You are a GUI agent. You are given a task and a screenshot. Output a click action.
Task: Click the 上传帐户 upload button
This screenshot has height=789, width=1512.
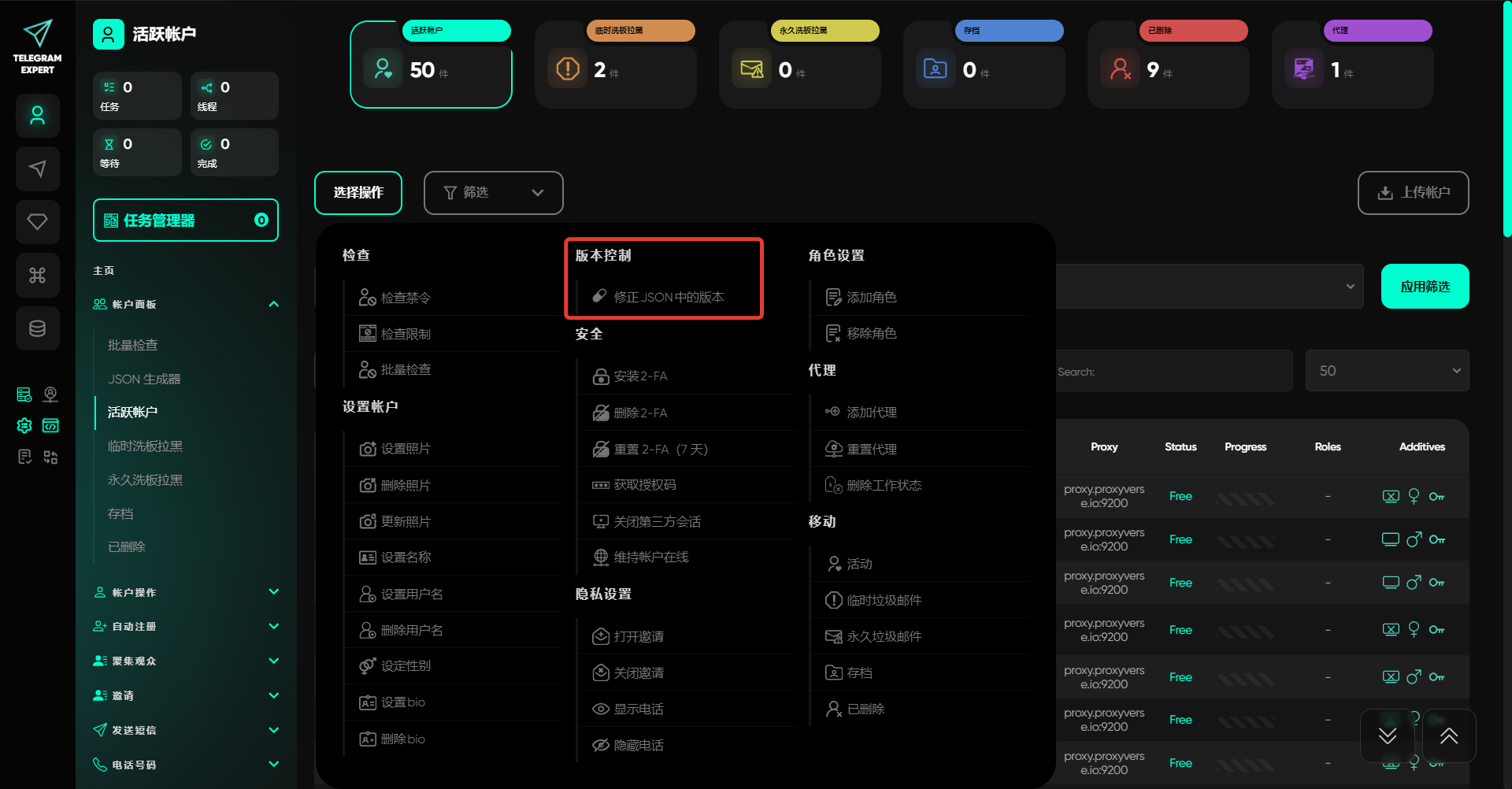pos(1413,193)
